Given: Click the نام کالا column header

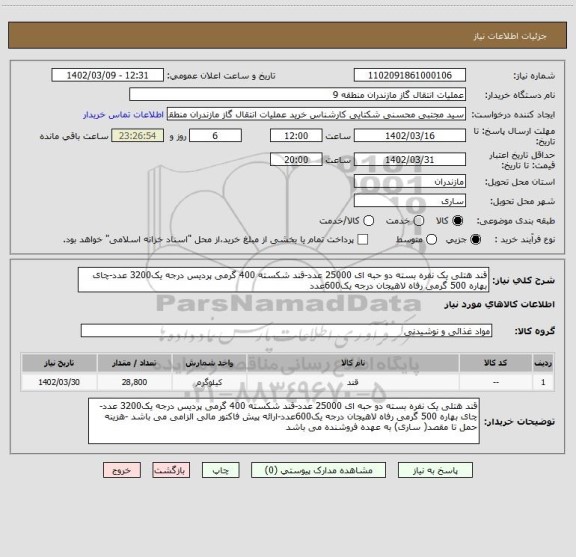Looking at the screenshot, I should [353, 363].
